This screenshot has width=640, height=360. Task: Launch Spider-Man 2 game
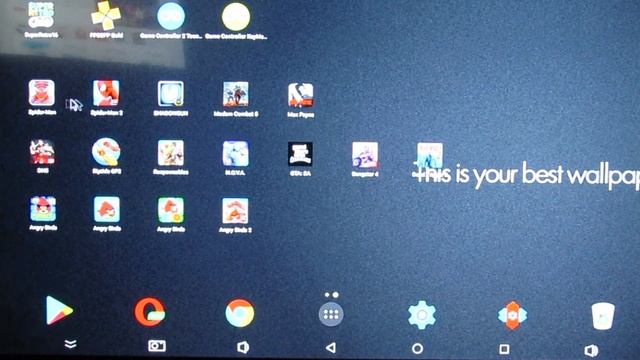point(106,93)
